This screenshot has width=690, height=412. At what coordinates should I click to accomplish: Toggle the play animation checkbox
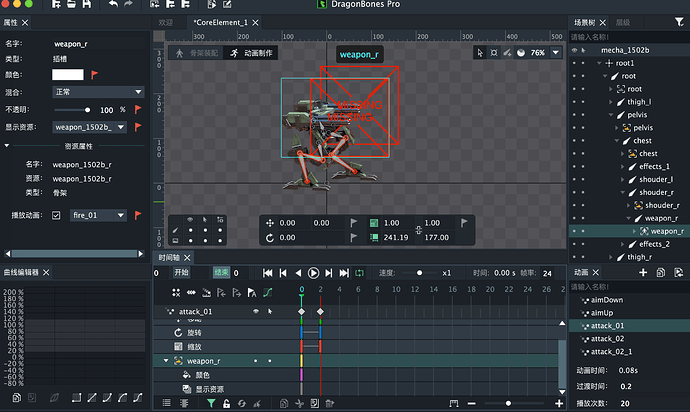point(56,215)
